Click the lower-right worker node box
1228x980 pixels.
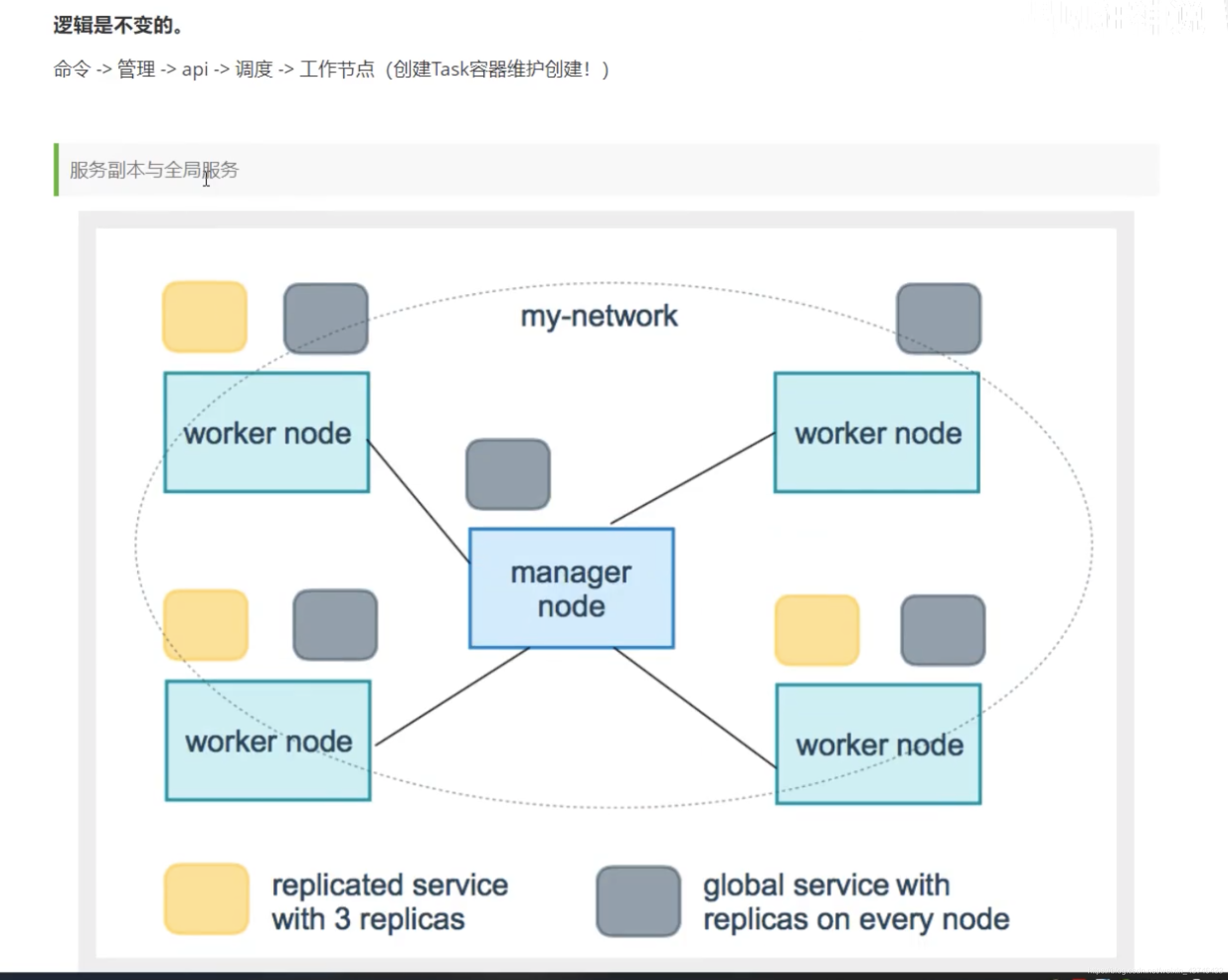pyautogui.click(x=877, y=743)
